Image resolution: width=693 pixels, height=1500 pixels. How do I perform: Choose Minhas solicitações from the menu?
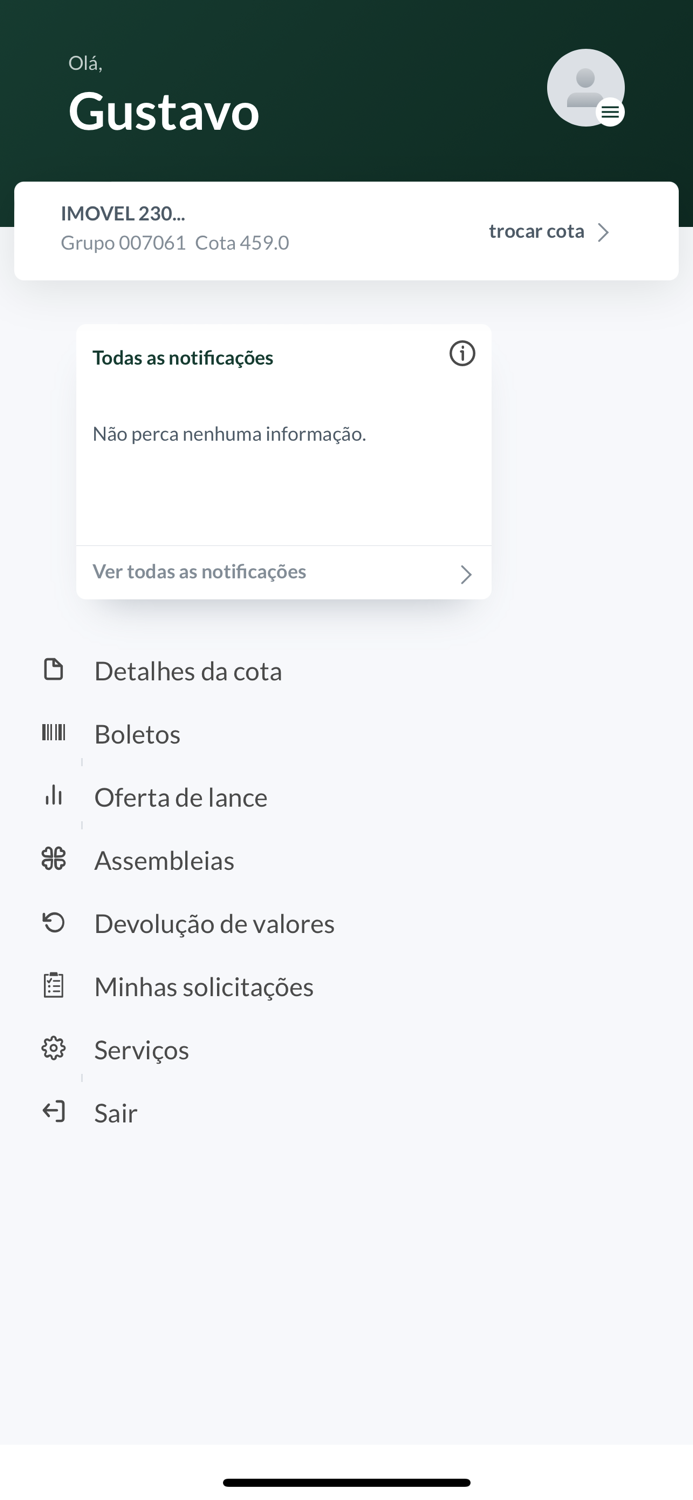tap(204, 985)
